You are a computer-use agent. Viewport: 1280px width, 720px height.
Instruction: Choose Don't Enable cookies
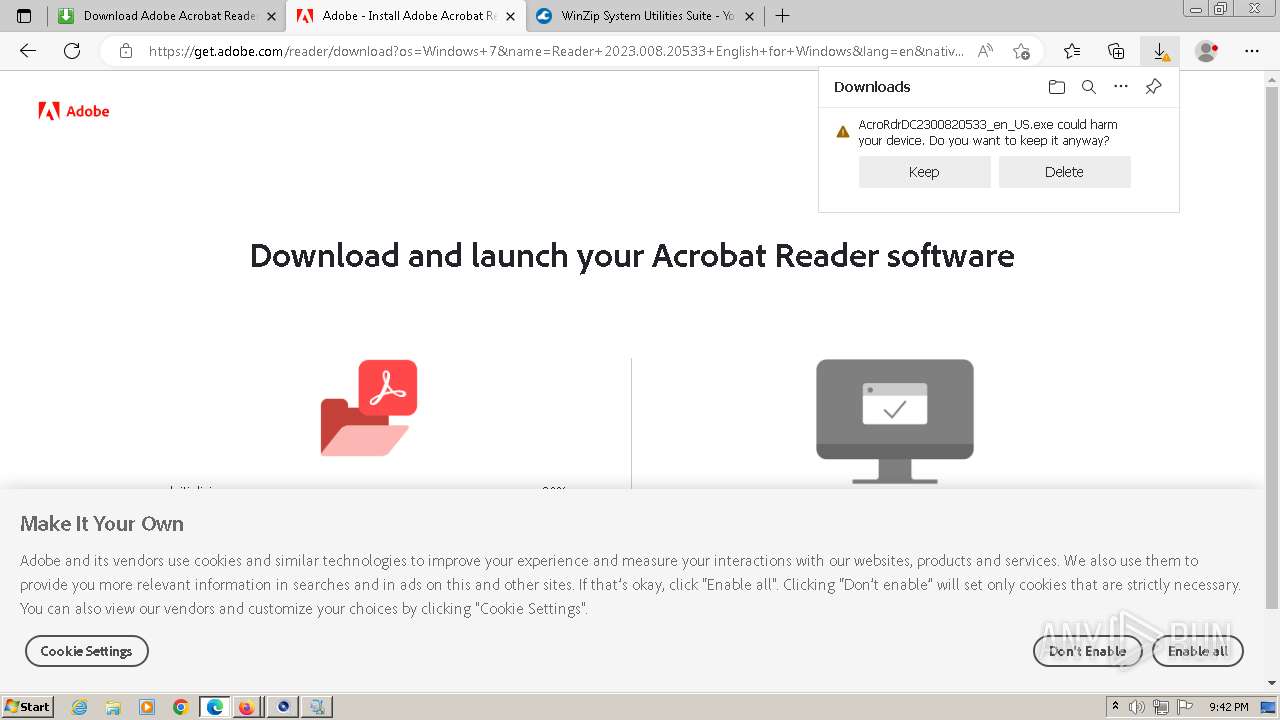[1087, 651]
